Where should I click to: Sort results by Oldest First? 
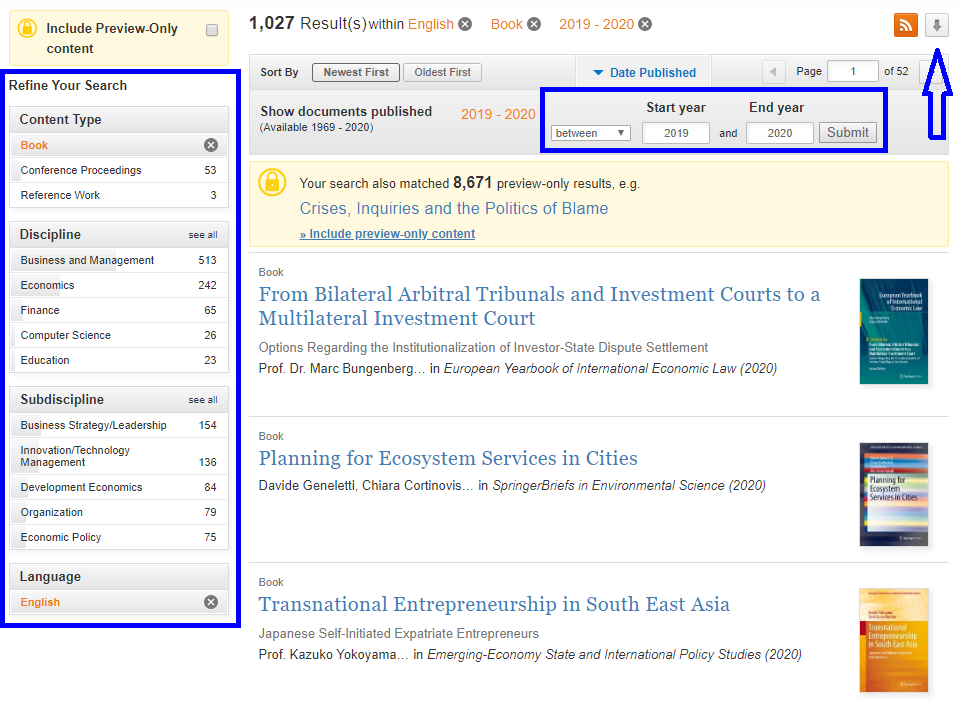tap(442, 72)
